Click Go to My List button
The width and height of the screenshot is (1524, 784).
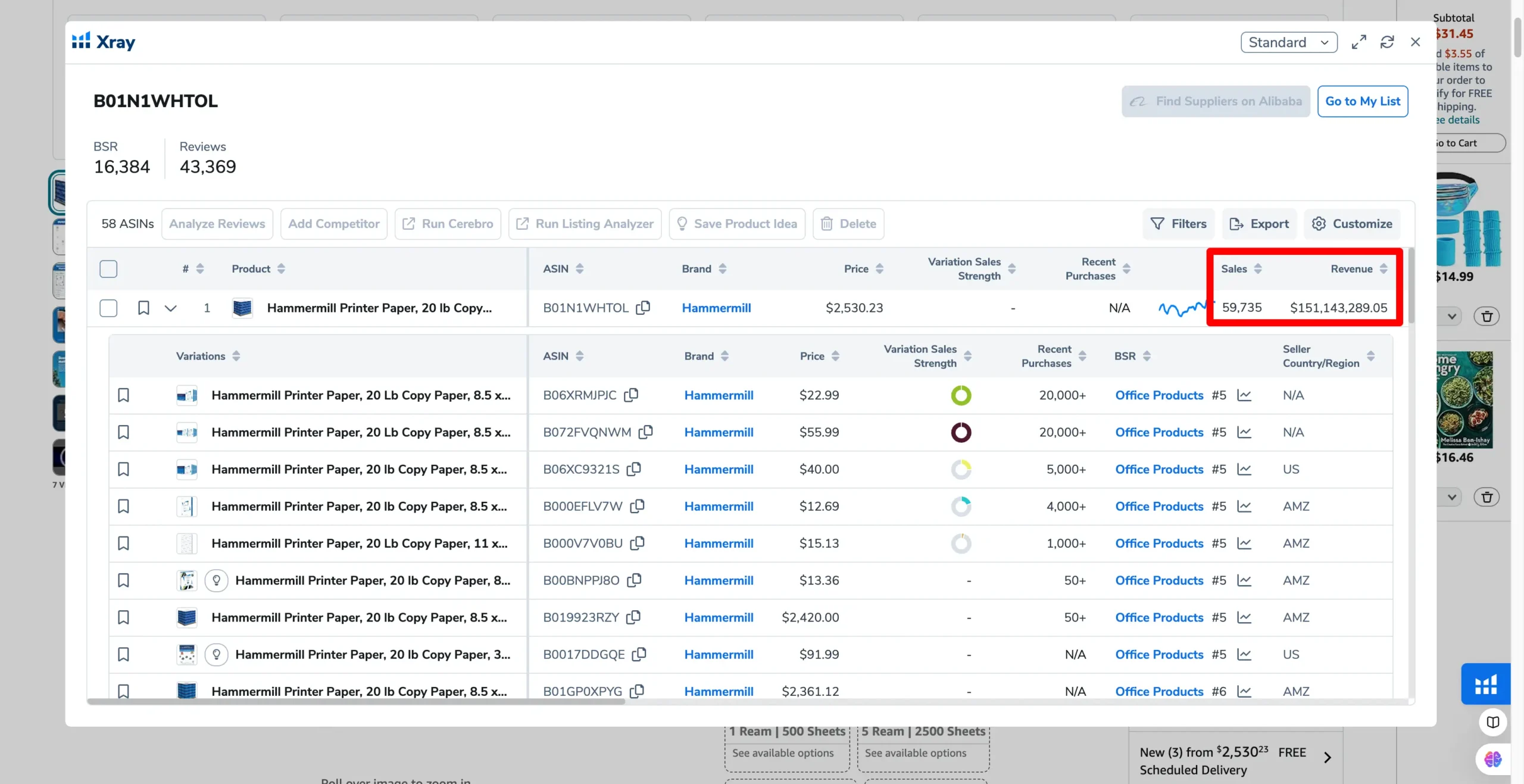point(1363,101)
